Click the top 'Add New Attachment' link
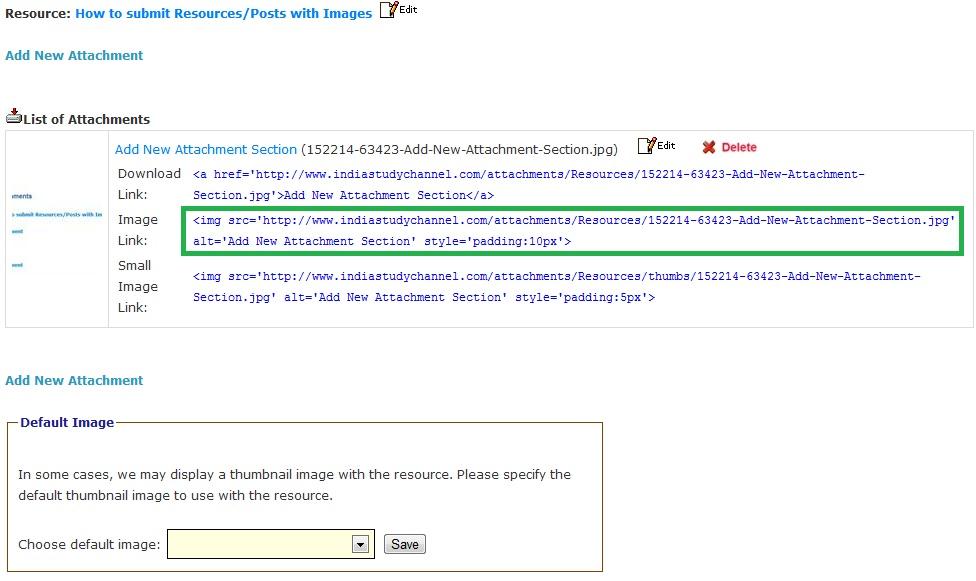 pos(74,55)
